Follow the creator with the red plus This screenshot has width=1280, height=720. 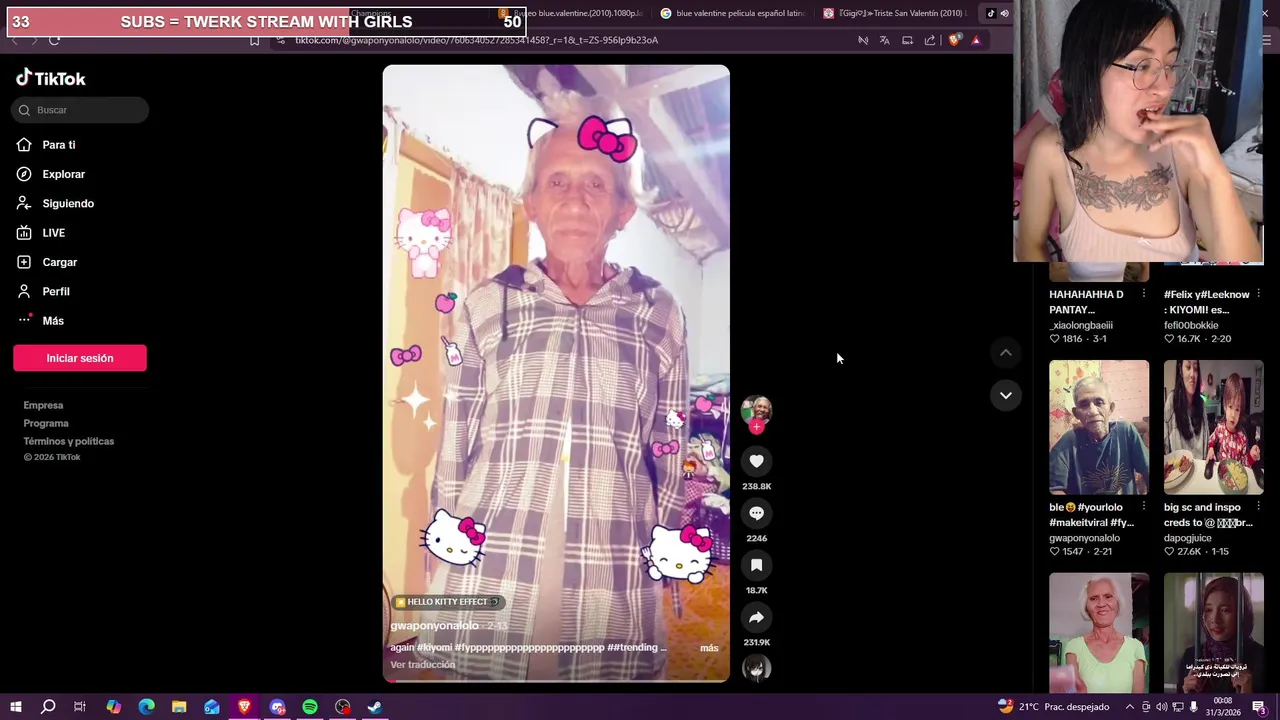(756, 427)
